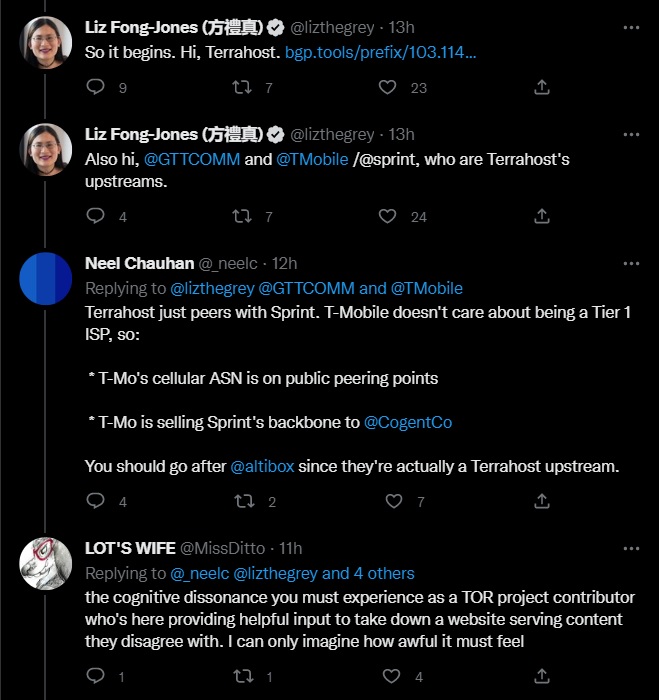The height and width of the screenshot is (700, 659).
Task: Open Neel Chauhan's blue profile avatar
Action: (45, 279)
